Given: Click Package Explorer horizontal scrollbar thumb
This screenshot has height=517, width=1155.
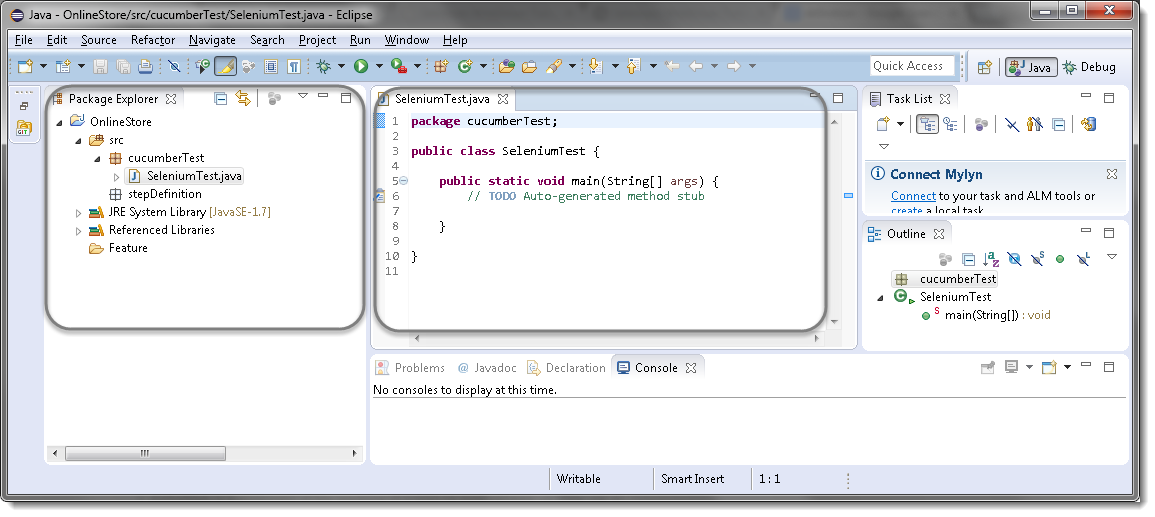Looking at the screenshot, I should pos(146,454).
